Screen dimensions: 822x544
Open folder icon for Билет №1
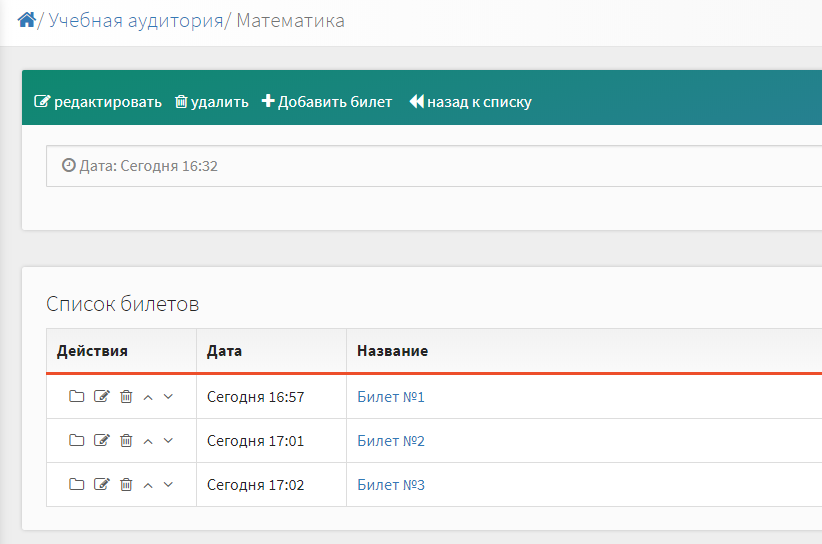[x=77, y=396]
